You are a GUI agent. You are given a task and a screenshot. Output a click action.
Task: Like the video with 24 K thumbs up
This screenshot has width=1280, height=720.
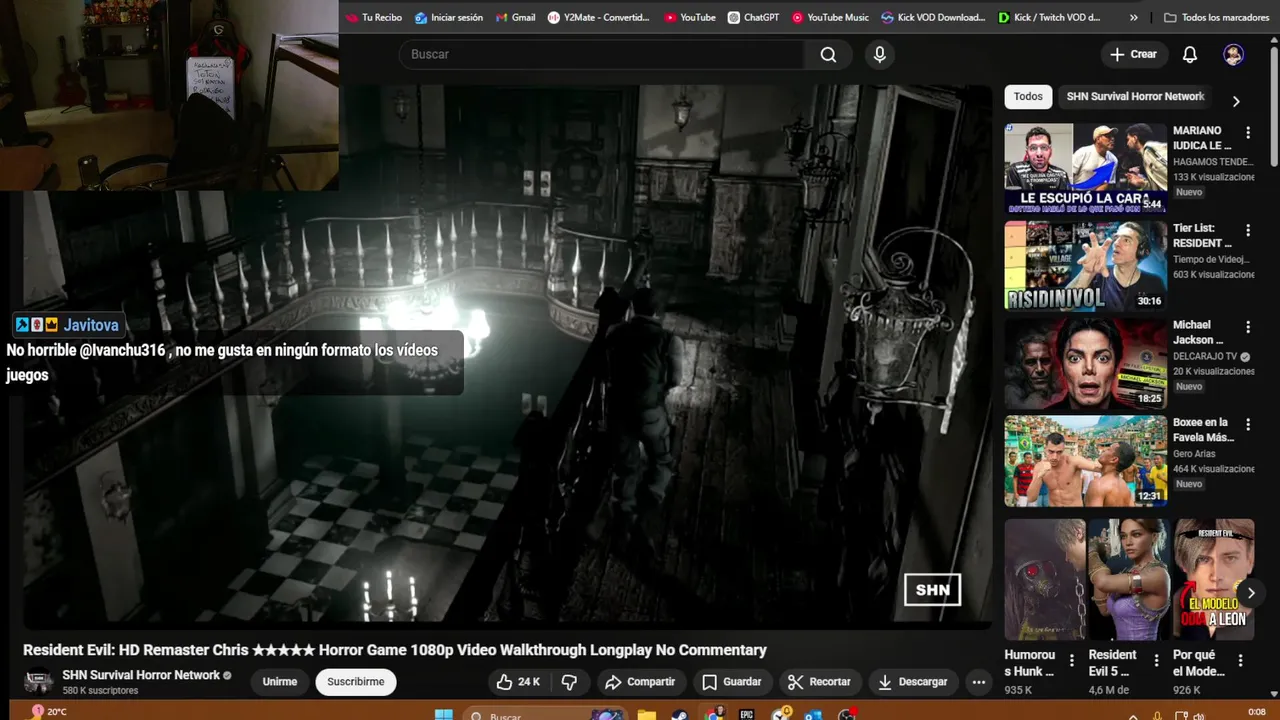click(x=518, y=682)
